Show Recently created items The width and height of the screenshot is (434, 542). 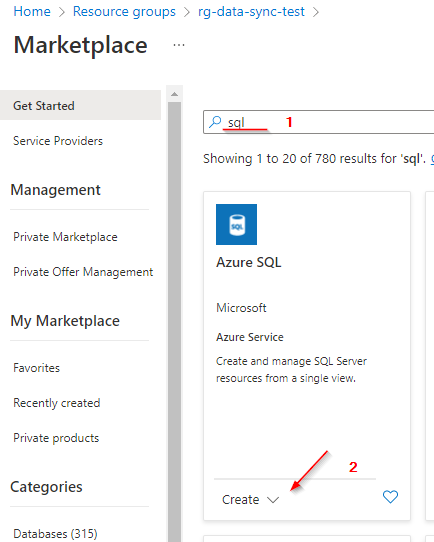[x=57, y=403]
